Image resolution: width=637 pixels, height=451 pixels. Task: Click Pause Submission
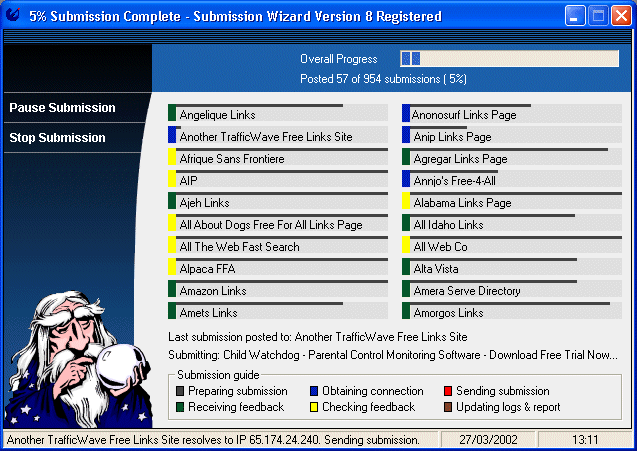(62, 108)
